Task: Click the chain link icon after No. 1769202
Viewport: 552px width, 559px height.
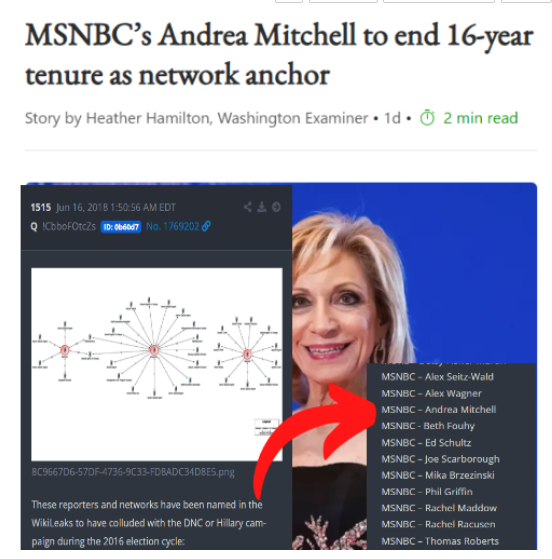Action: (206, 226)
